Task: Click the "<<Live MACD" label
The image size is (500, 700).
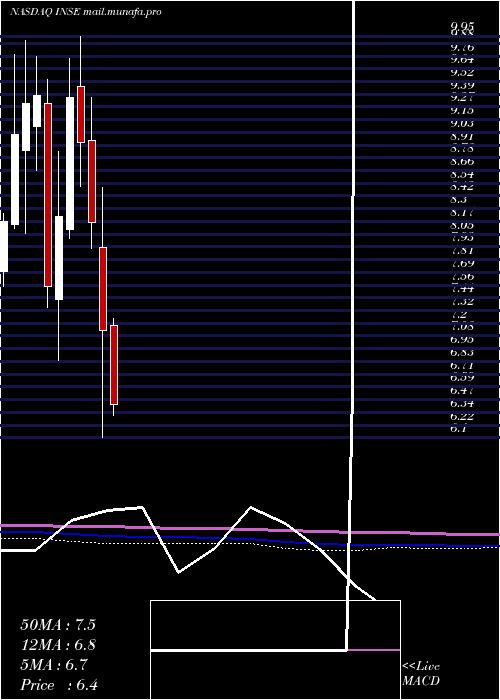Action: [x=421, y=674]
